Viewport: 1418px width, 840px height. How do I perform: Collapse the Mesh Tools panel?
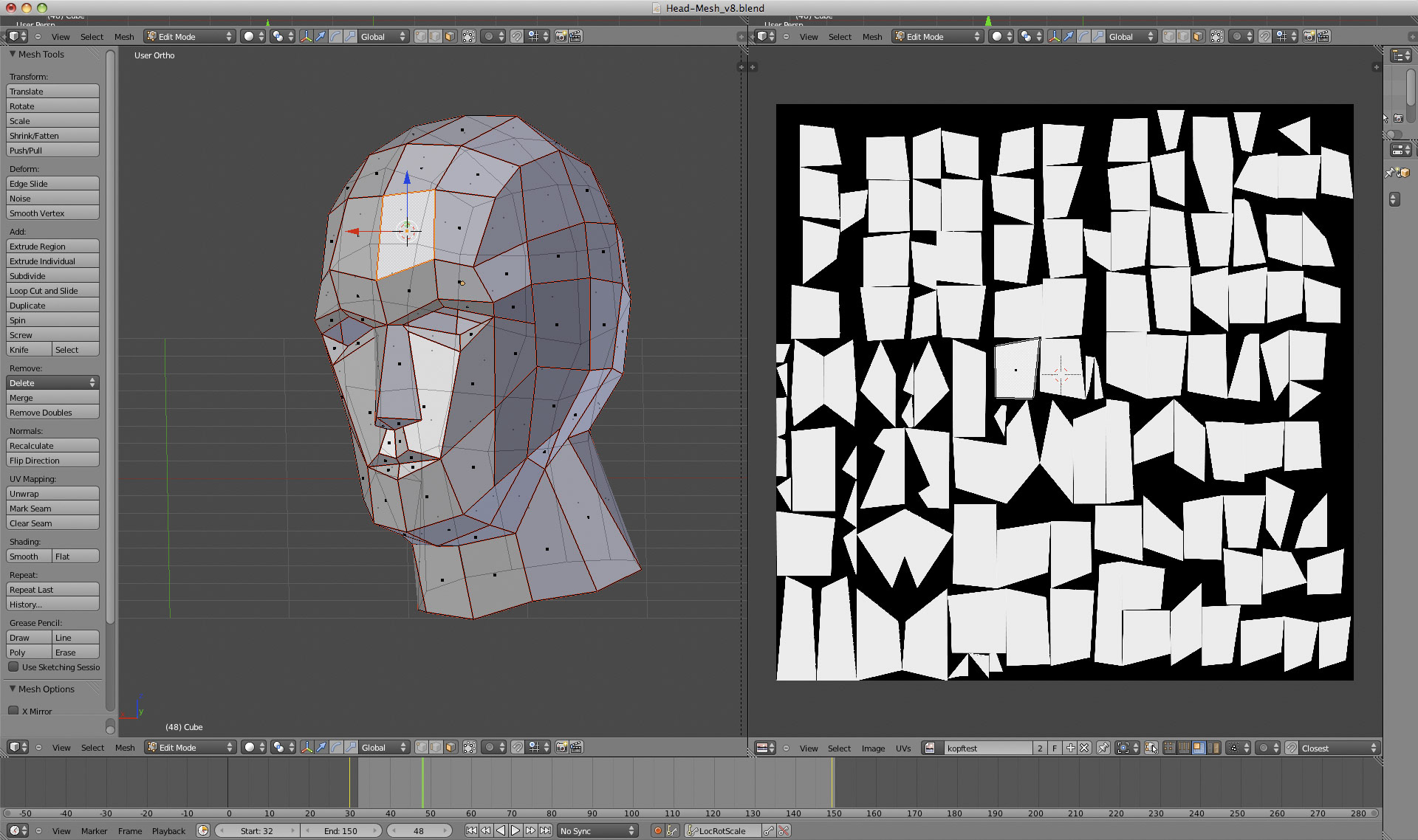point(13,54)
